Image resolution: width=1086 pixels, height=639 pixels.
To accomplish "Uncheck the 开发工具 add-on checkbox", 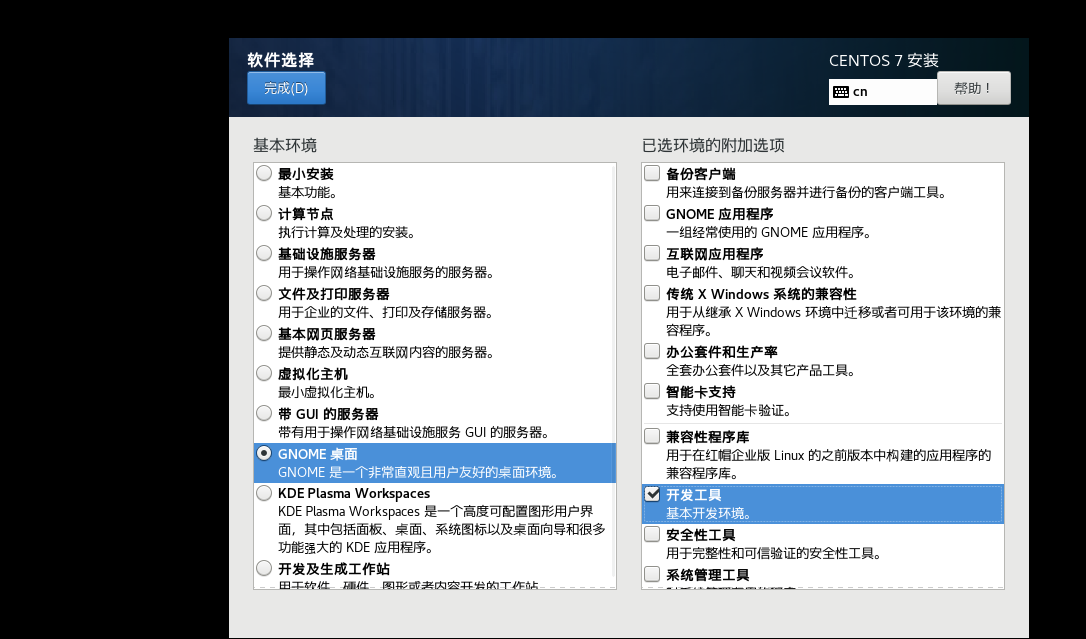I will pos(652,494).
